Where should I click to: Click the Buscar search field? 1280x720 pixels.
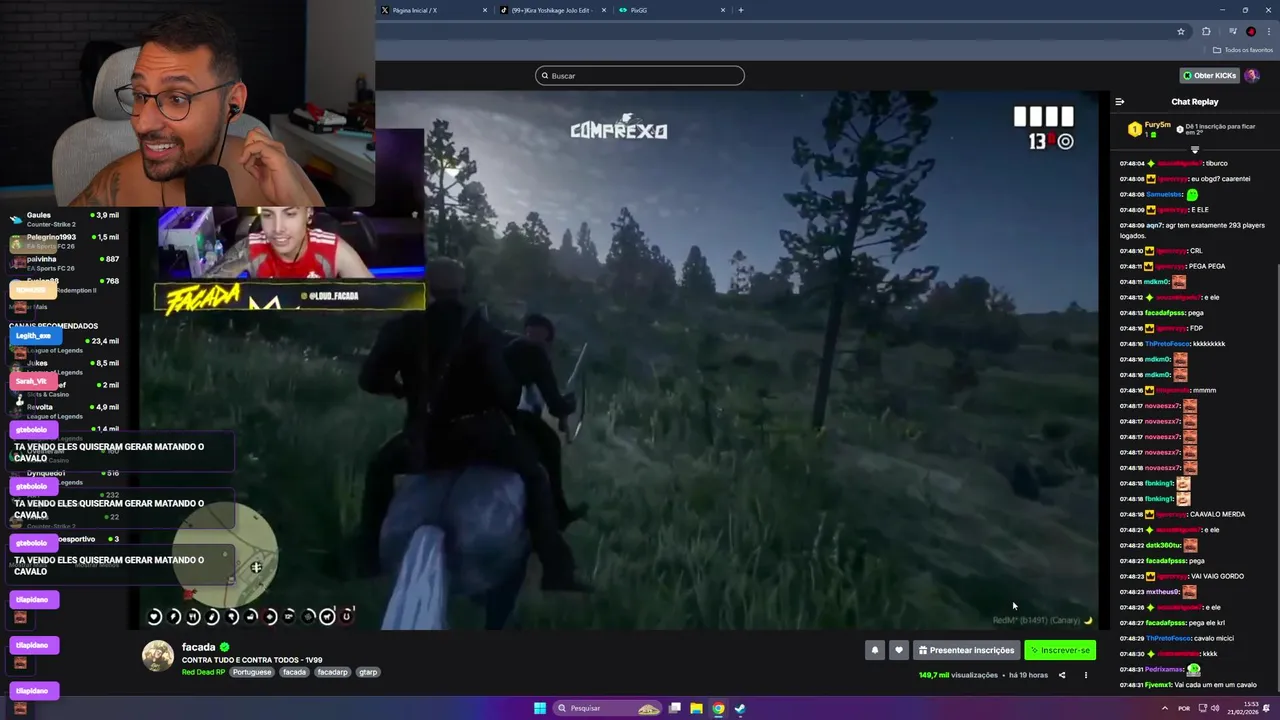pyautogui.click(x=640, y=75)
